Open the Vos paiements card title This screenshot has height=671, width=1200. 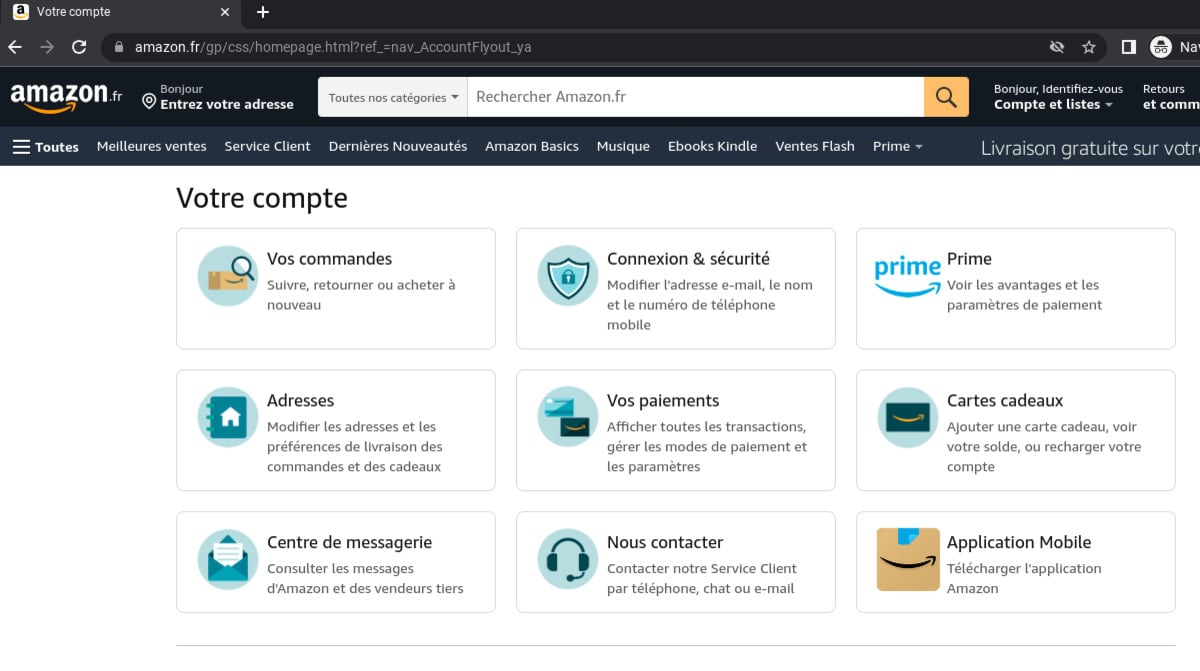pyautogui.click(x=663, y=401)
